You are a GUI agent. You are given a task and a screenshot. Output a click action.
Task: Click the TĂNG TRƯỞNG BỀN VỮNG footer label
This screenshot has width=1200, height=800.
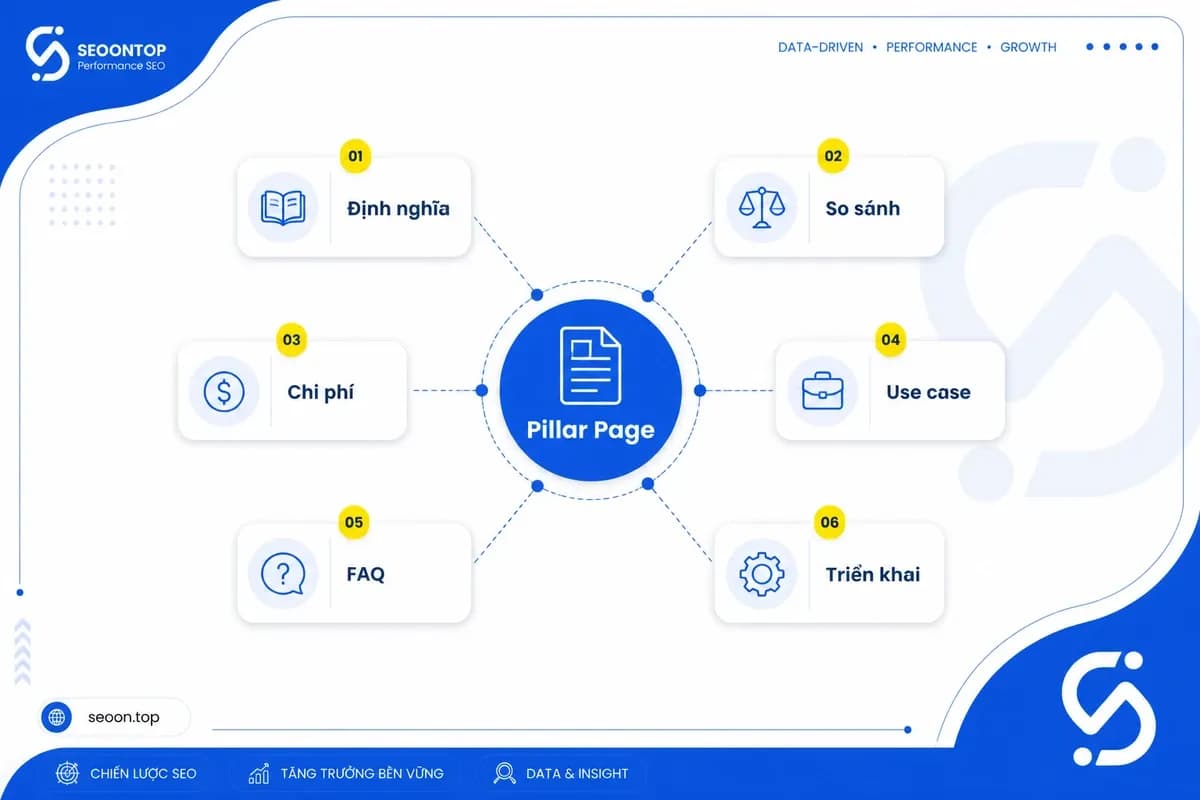pos(362,773)
